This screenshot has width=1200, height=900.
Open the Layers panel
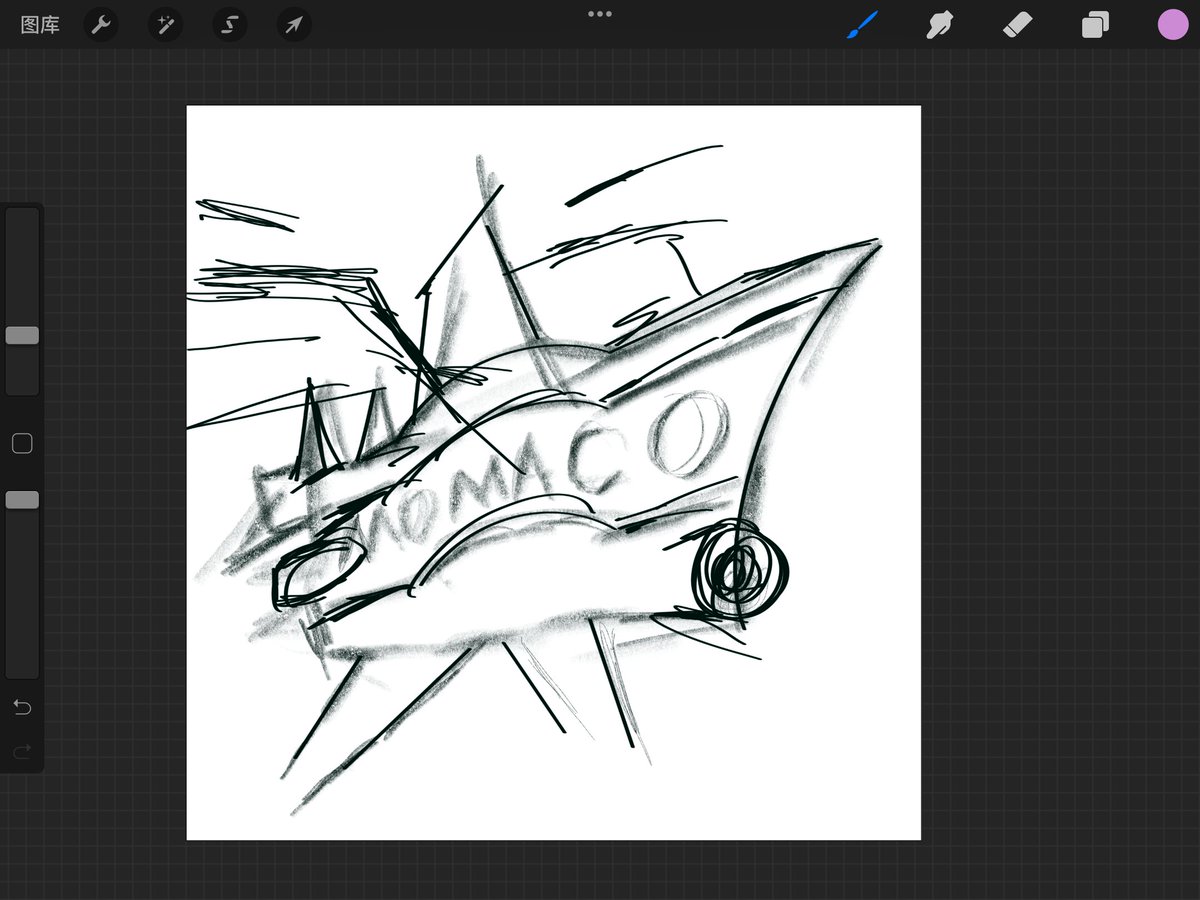(x=1095, y=25)
